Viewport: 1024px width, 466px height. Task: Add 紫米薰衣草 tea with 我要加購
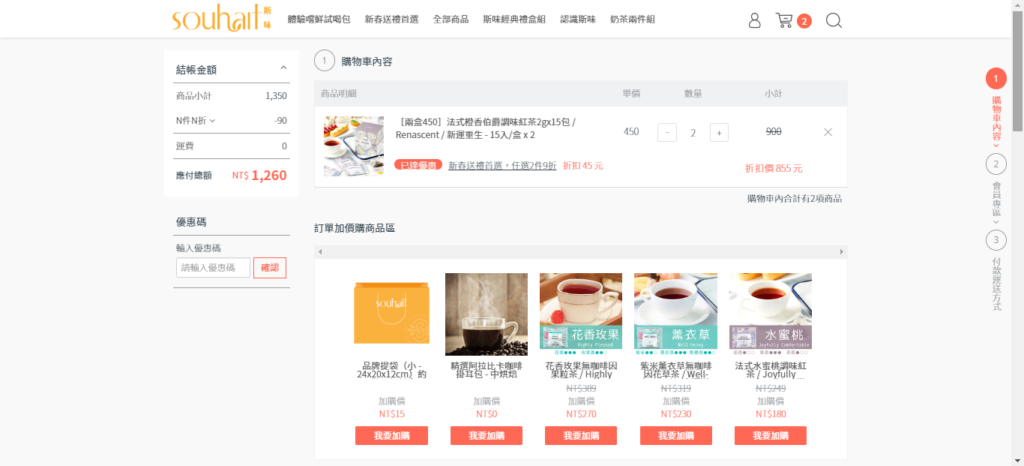point(676,436)
